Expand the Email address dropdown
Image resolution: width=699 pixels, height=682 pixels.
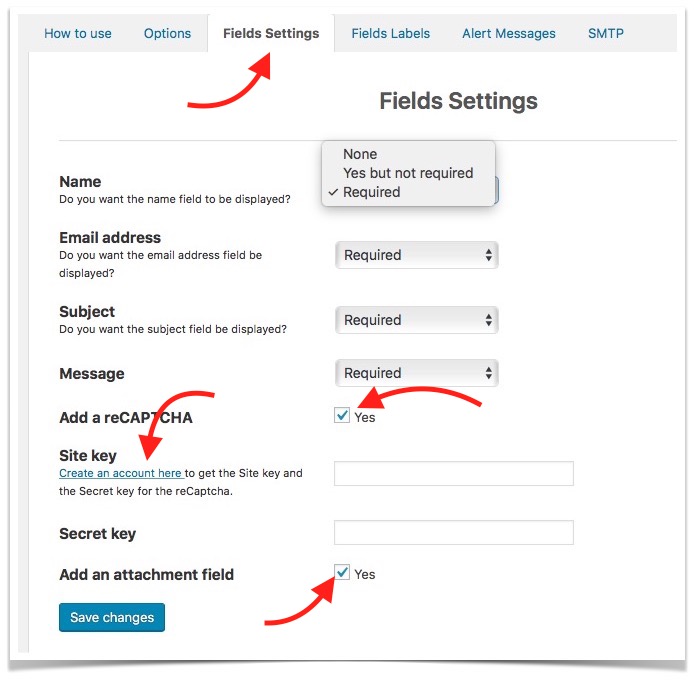pos(416,255)
